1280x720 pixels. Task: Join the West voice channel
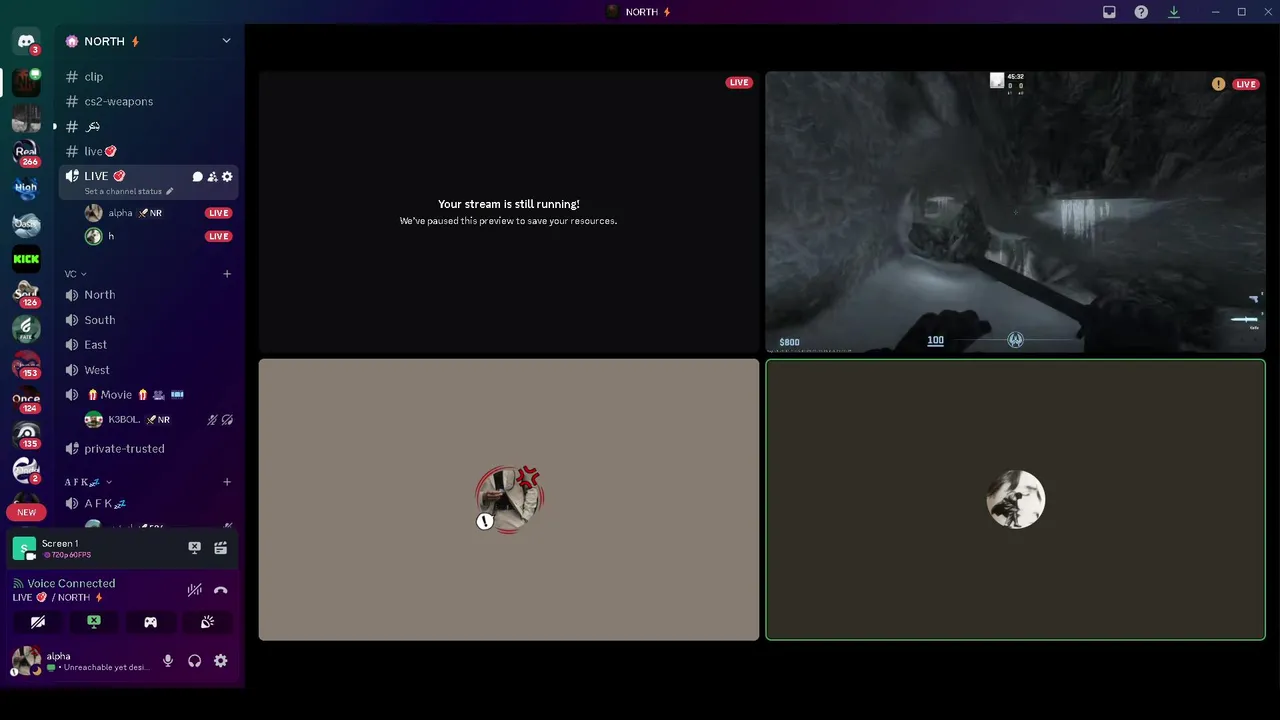148,370
